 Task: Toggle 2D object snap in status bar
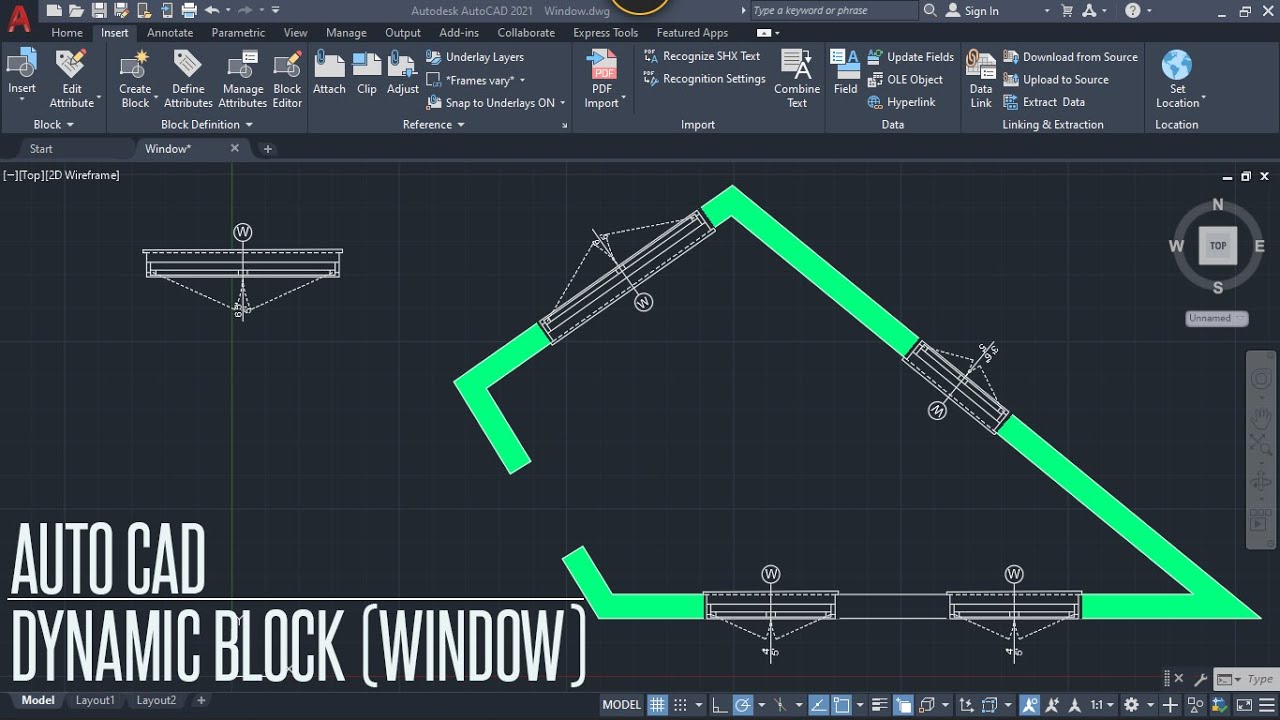pos(842,704)
